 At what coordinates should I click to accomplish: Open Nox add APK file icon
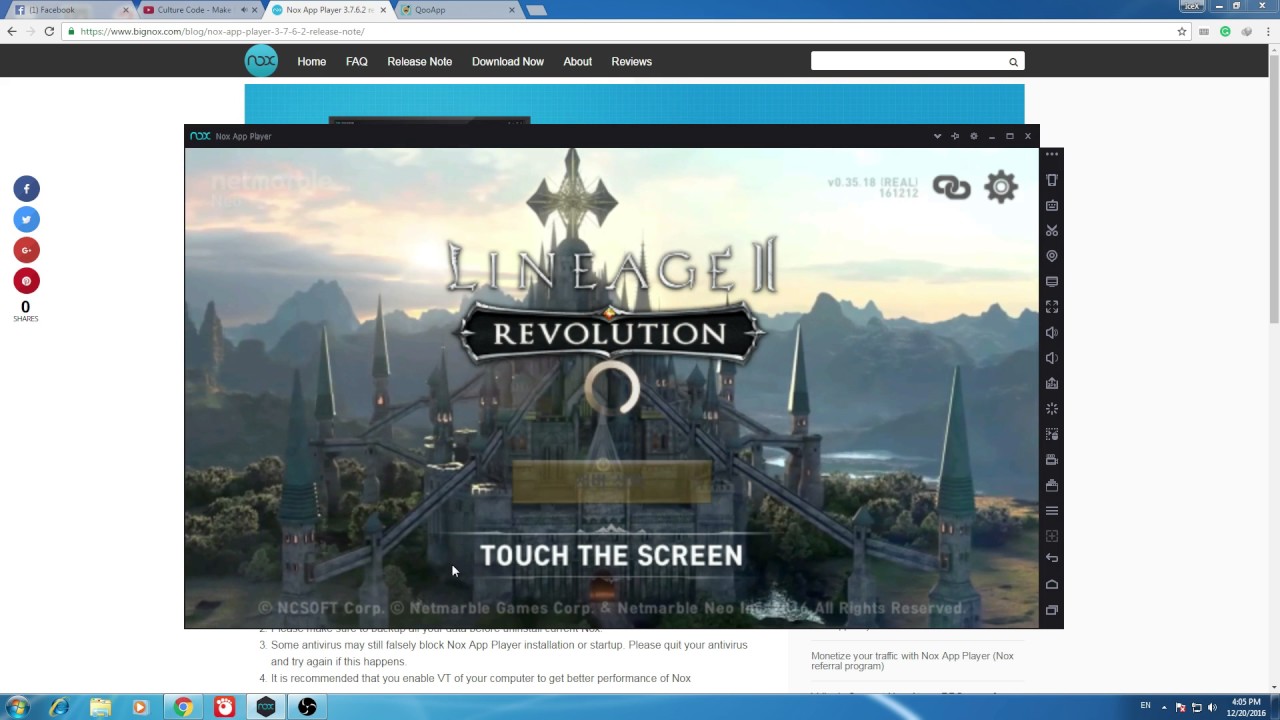[x=1052, y=383]
